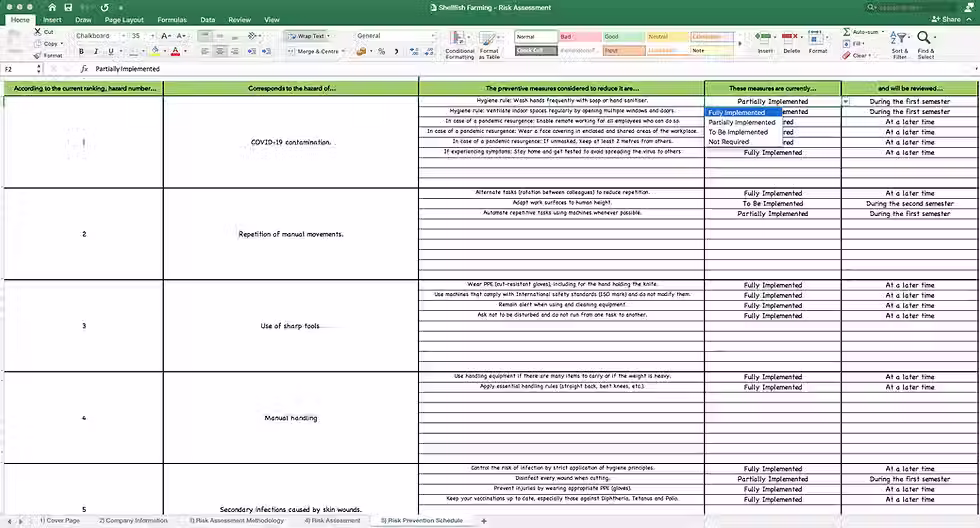Increase indent

(266, 51)
